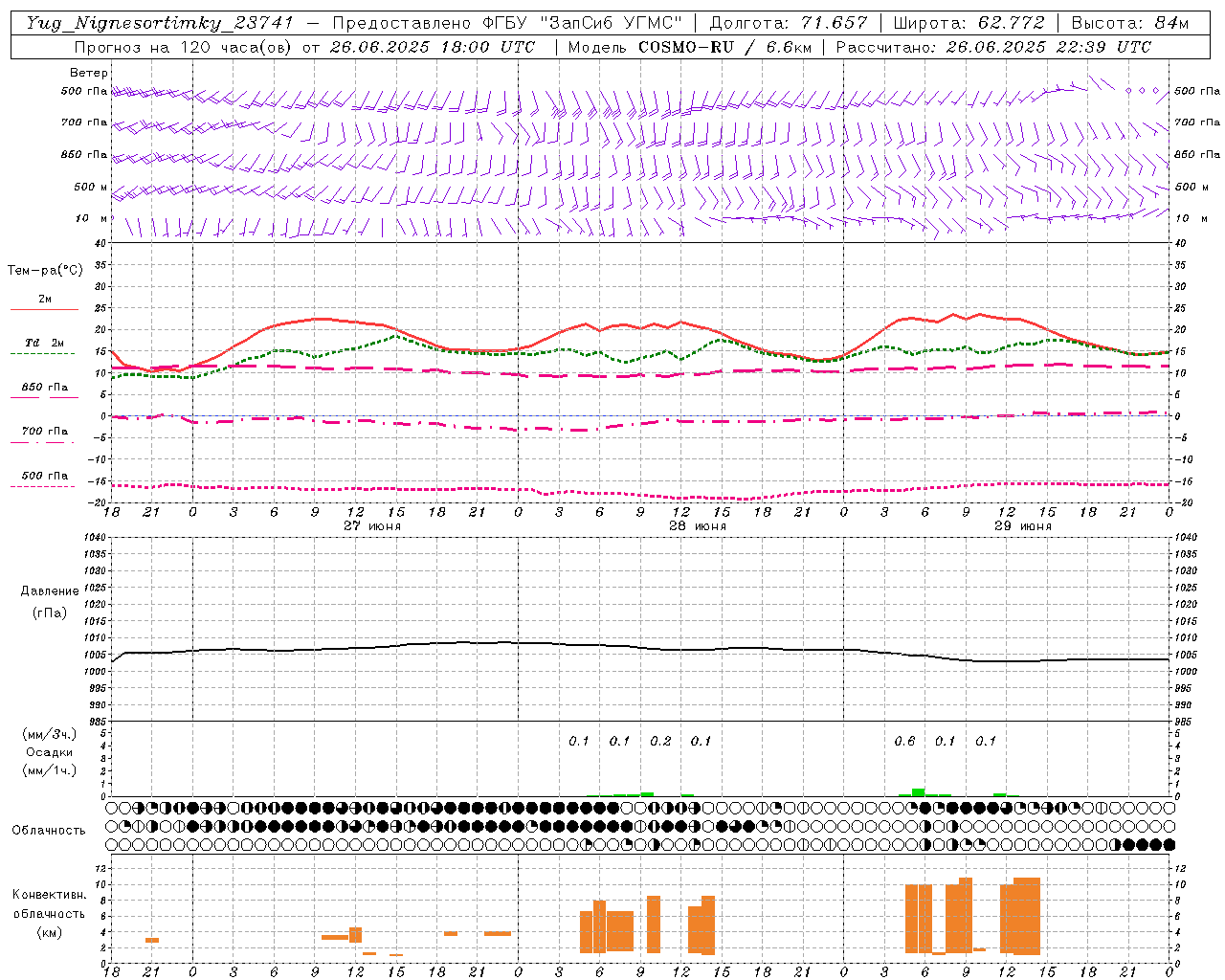The width and height of the screenshot is (1225, 980).
Task: Click the forecast start time 26.06.2025 18:00 UTC
Action: click(433, 47)
